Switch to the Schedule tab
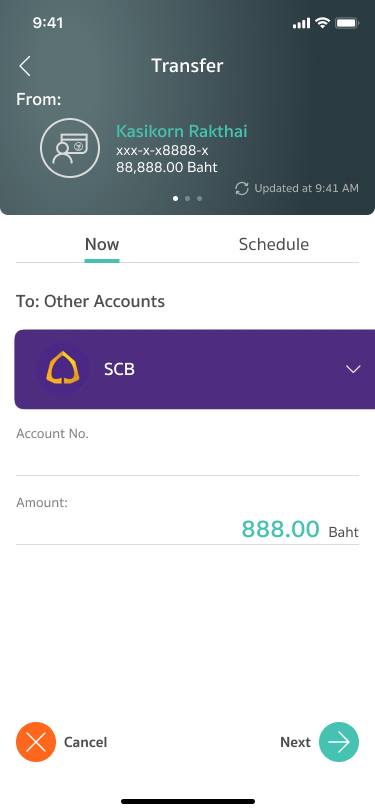 [273, 244]
